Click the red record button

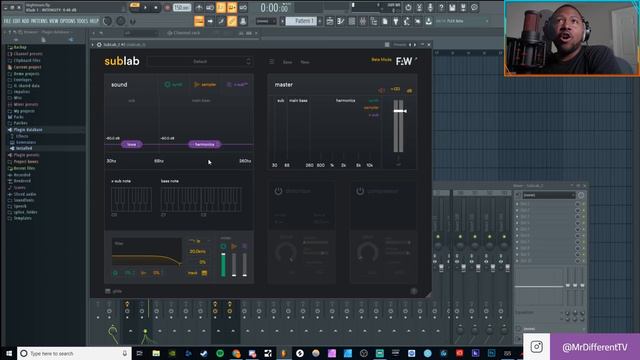[167, 7]
